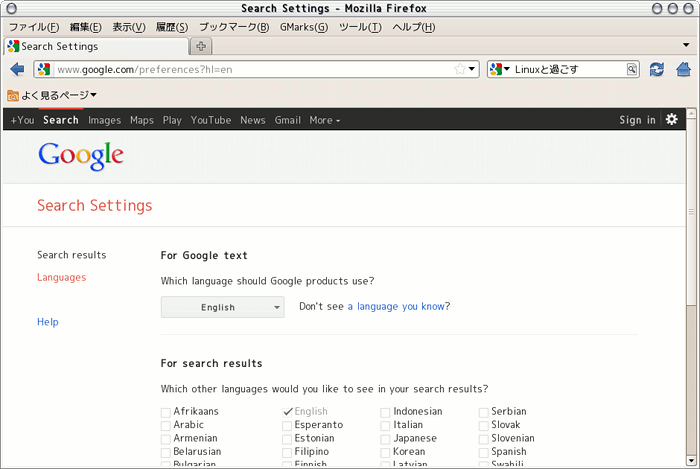Open Google settings gear icon
The height and width of the screenshot is (469, 700).
(x=672, y=119)
